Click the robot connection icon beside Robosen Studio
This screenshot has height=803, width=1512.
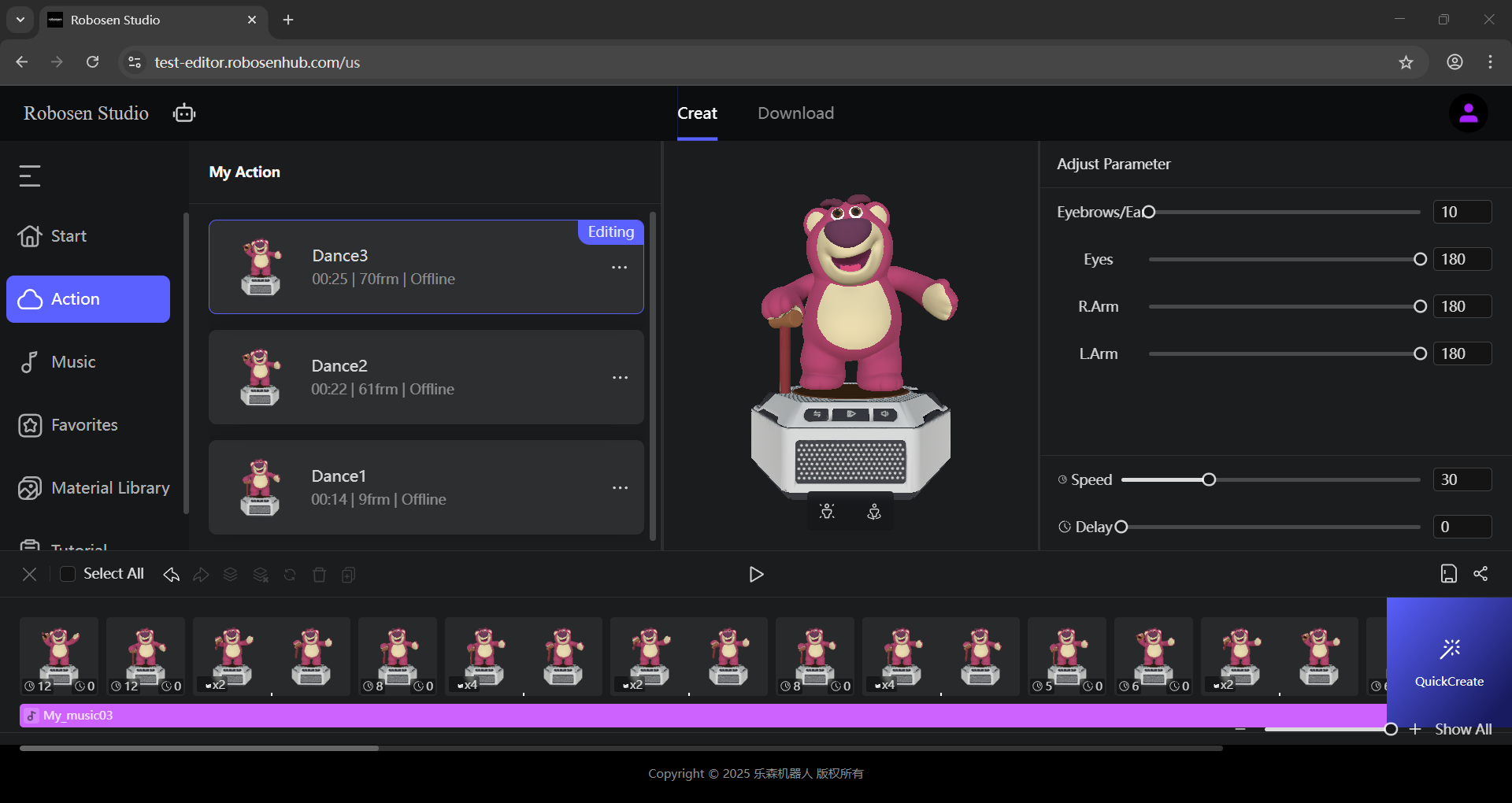coord(184,113)
